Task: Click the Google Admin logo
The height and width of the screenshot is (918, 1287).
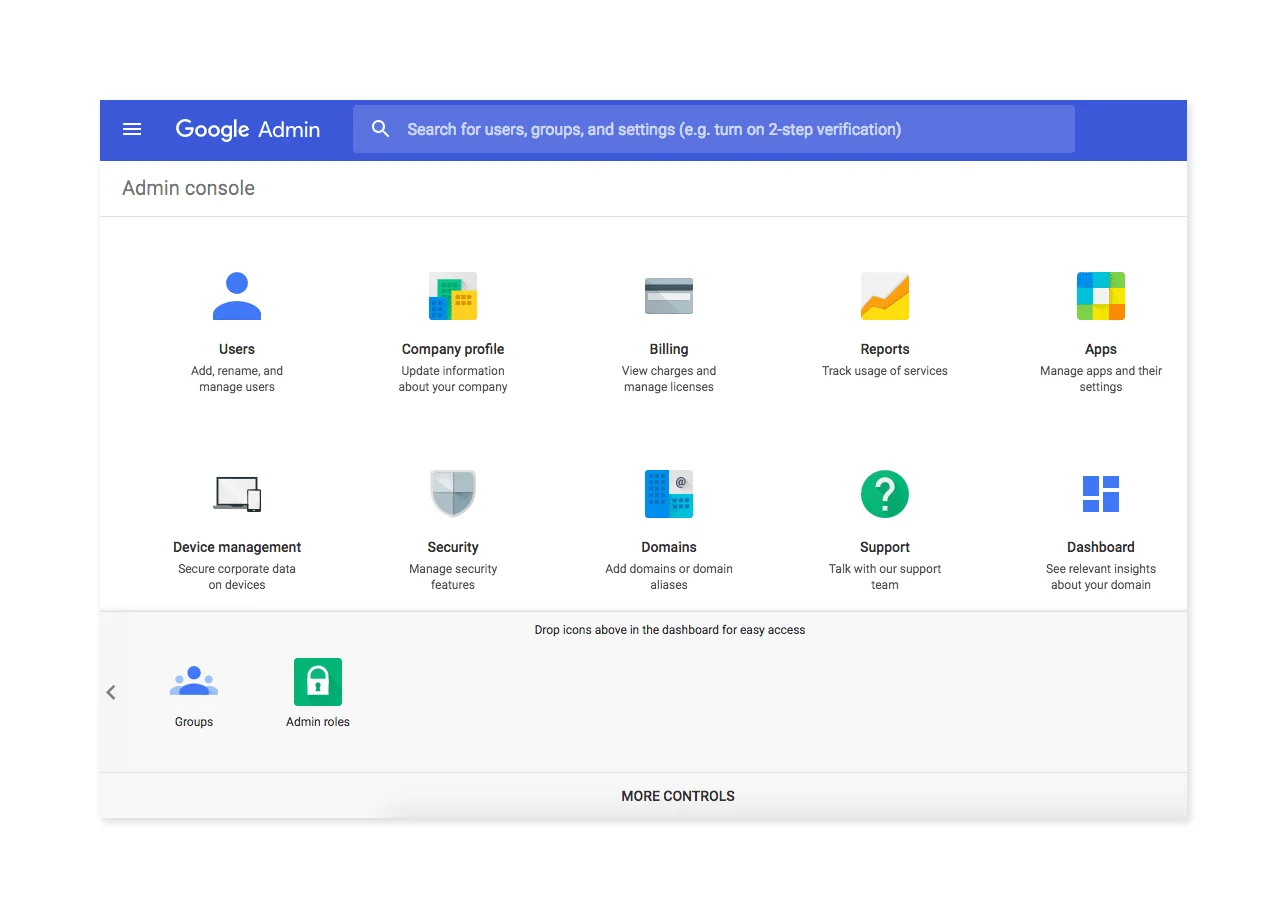Action: point(248,129)
